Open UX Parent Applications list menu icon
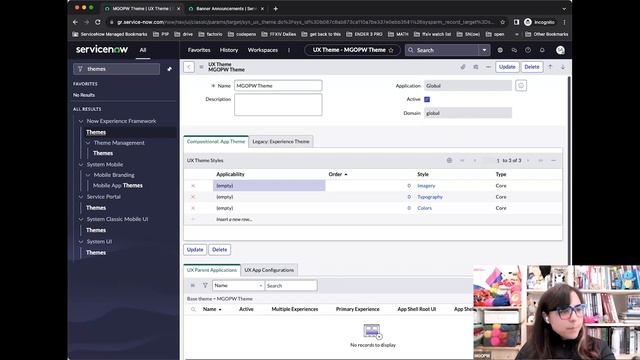640x360 pixels. coord(193,285)
